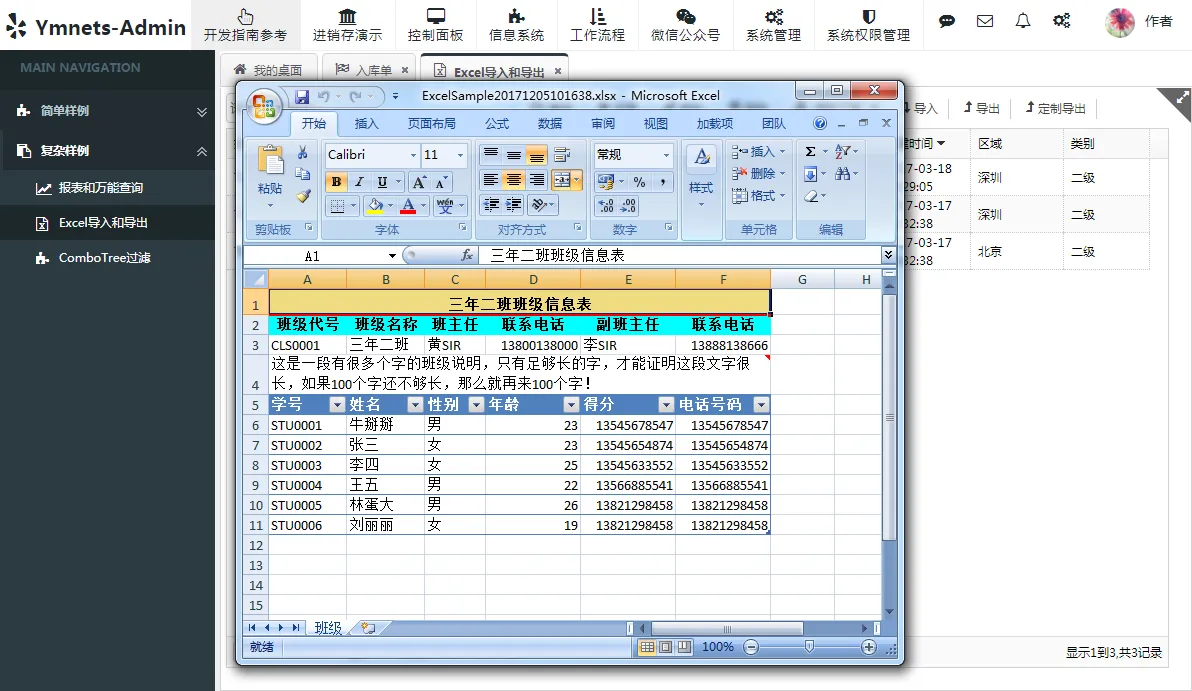
Task: Click the cell borders icon
Action: coord(338,205)
